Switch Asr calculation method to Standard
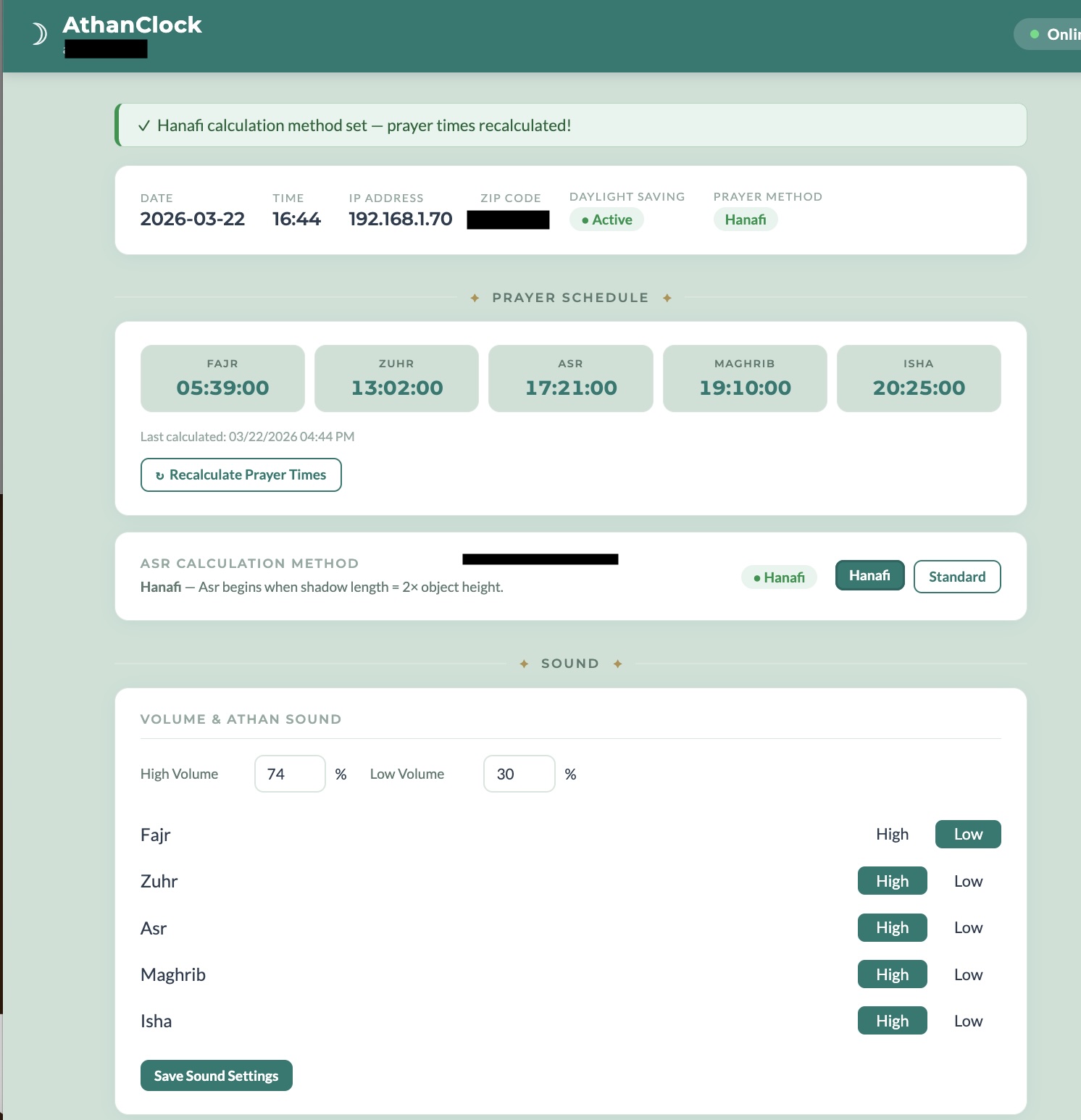The height and width of the screenshot is (1120, 1081). coord(957,577)
